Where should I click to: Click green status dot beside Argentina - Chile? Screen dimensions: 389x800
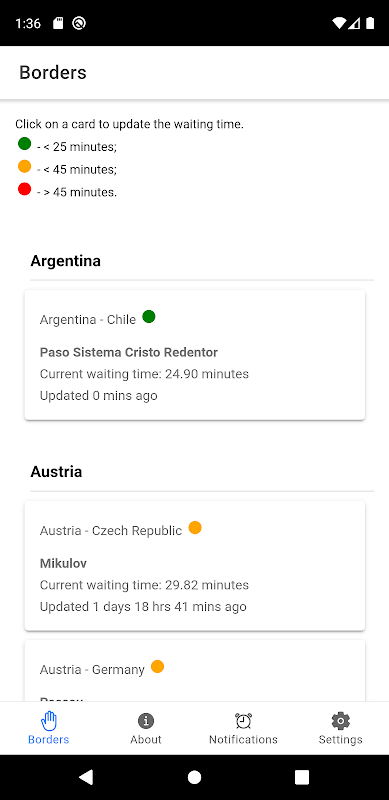click(x=149, y=317)
